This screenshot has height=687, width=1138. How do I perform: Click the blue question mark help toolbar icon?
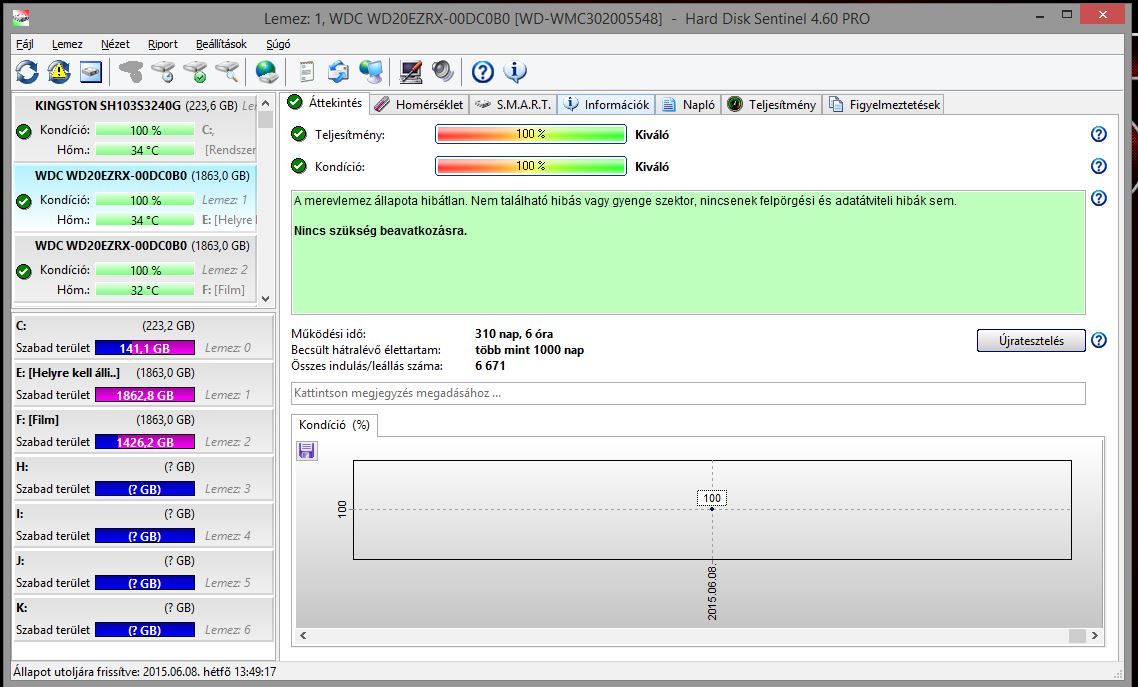[483, 72]
